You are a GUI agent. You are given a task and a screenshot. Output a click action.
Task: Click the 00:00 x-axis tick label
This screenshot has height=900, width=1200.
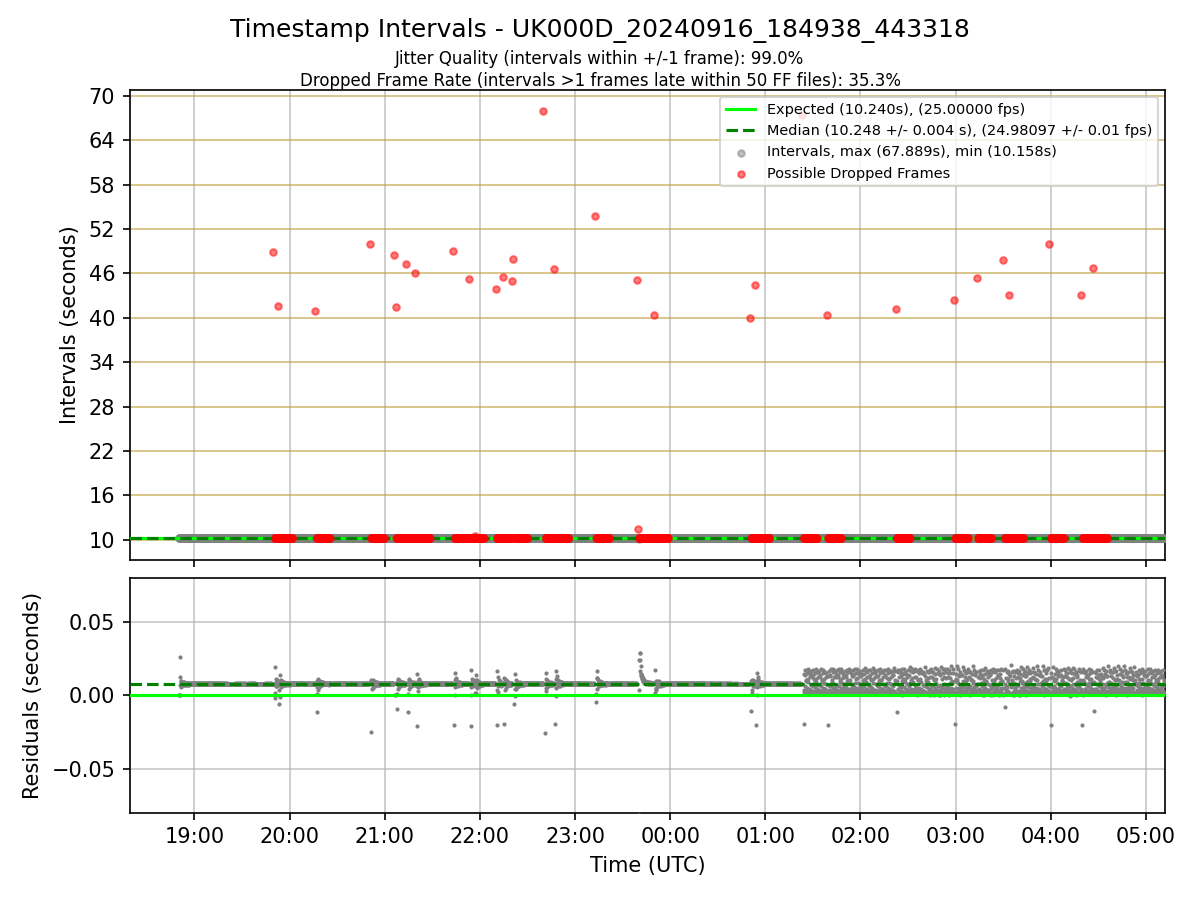pyautogui.click(x=670, y=836)
